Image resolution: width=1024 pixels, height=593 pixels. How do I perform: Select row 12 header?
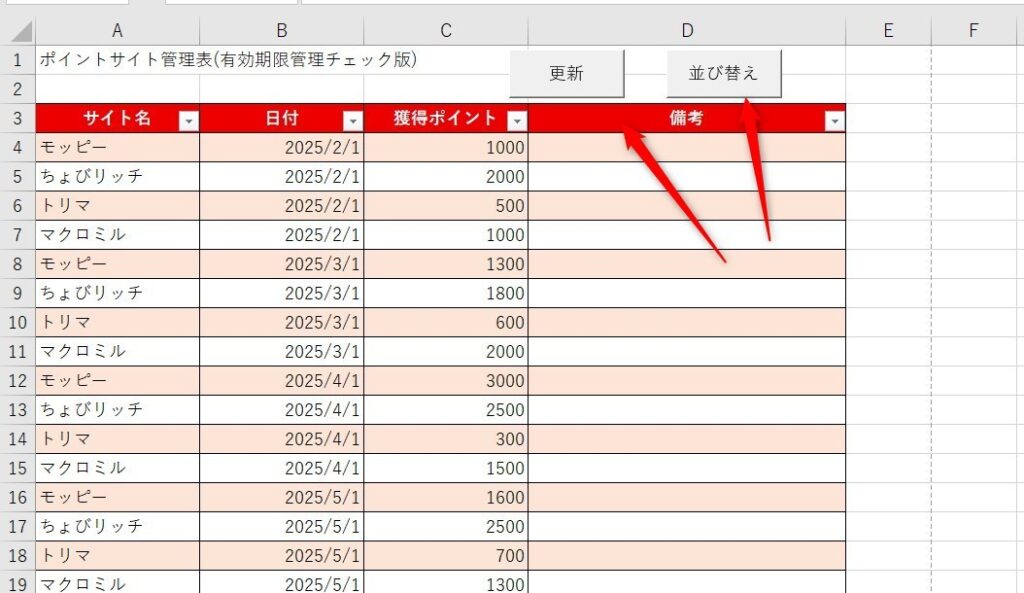pos(18,381)
